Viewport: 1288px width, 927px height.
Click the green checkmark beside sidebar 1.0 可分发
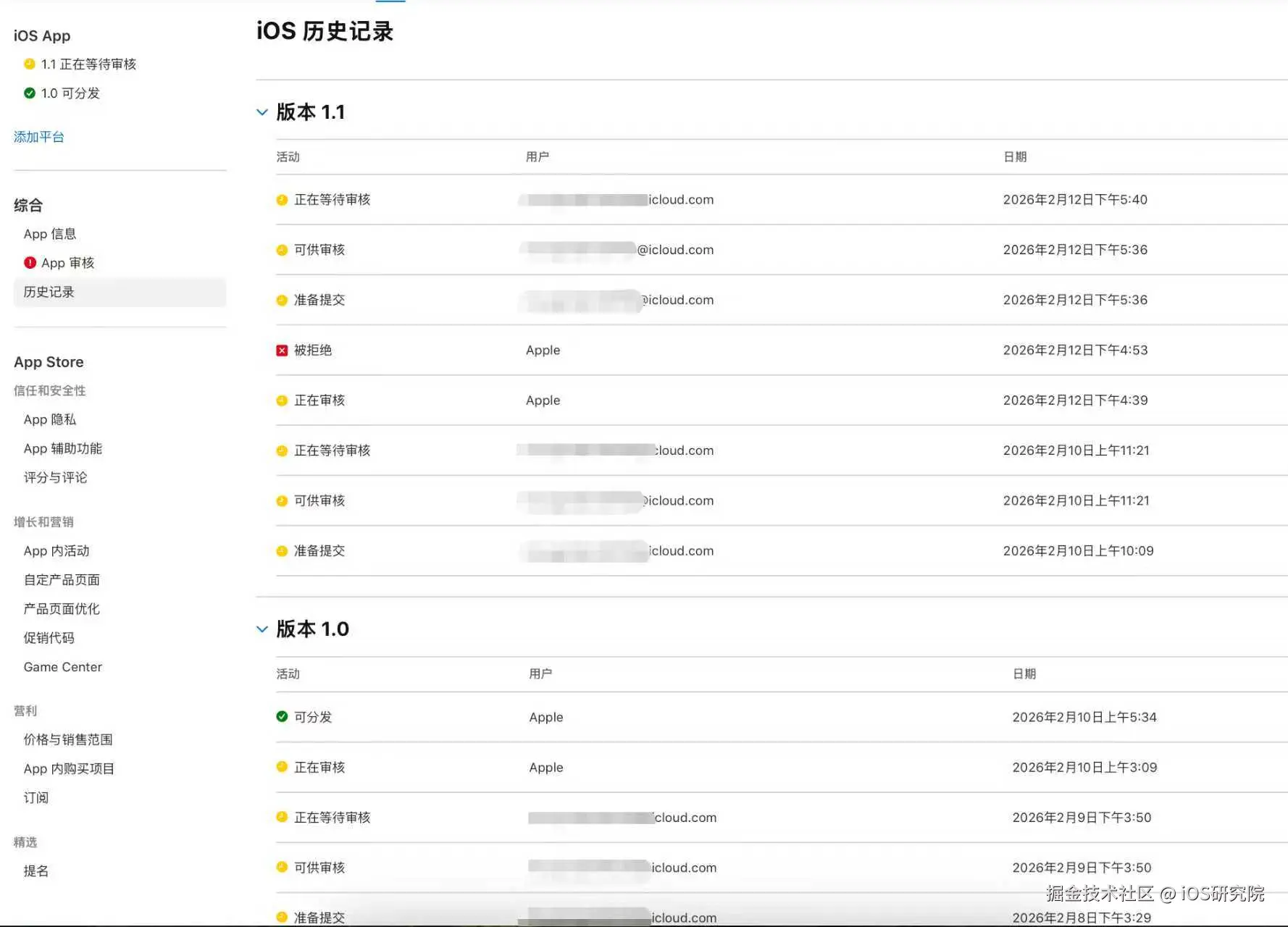[x=30, y=93]
